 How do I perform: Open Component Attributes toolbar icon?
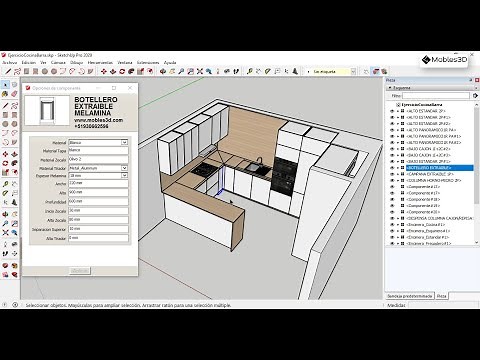[x=384, y=71]
